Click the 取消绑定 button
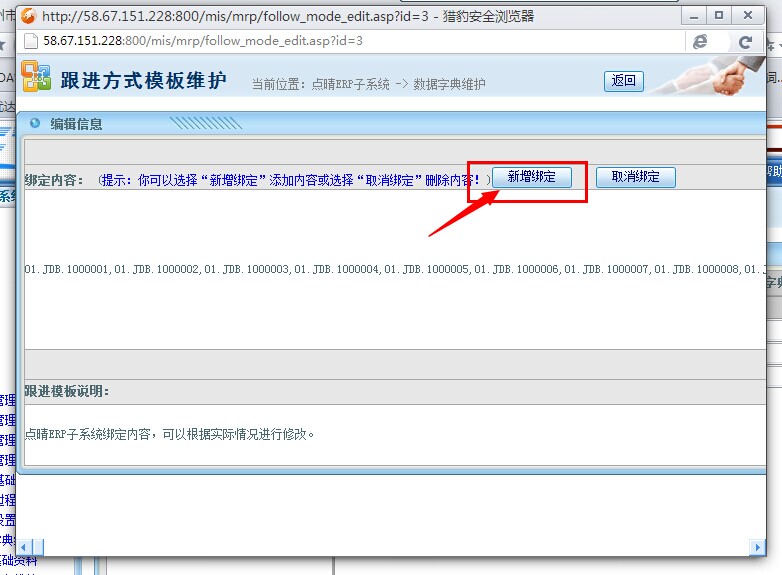782x575 pixels. pyautogui.click(x=635, y=177)
